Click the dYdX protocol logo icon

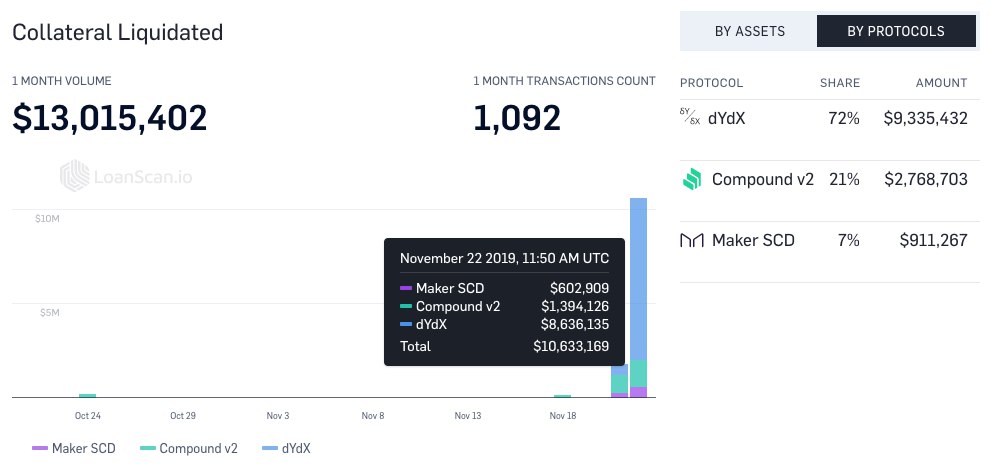690,116
